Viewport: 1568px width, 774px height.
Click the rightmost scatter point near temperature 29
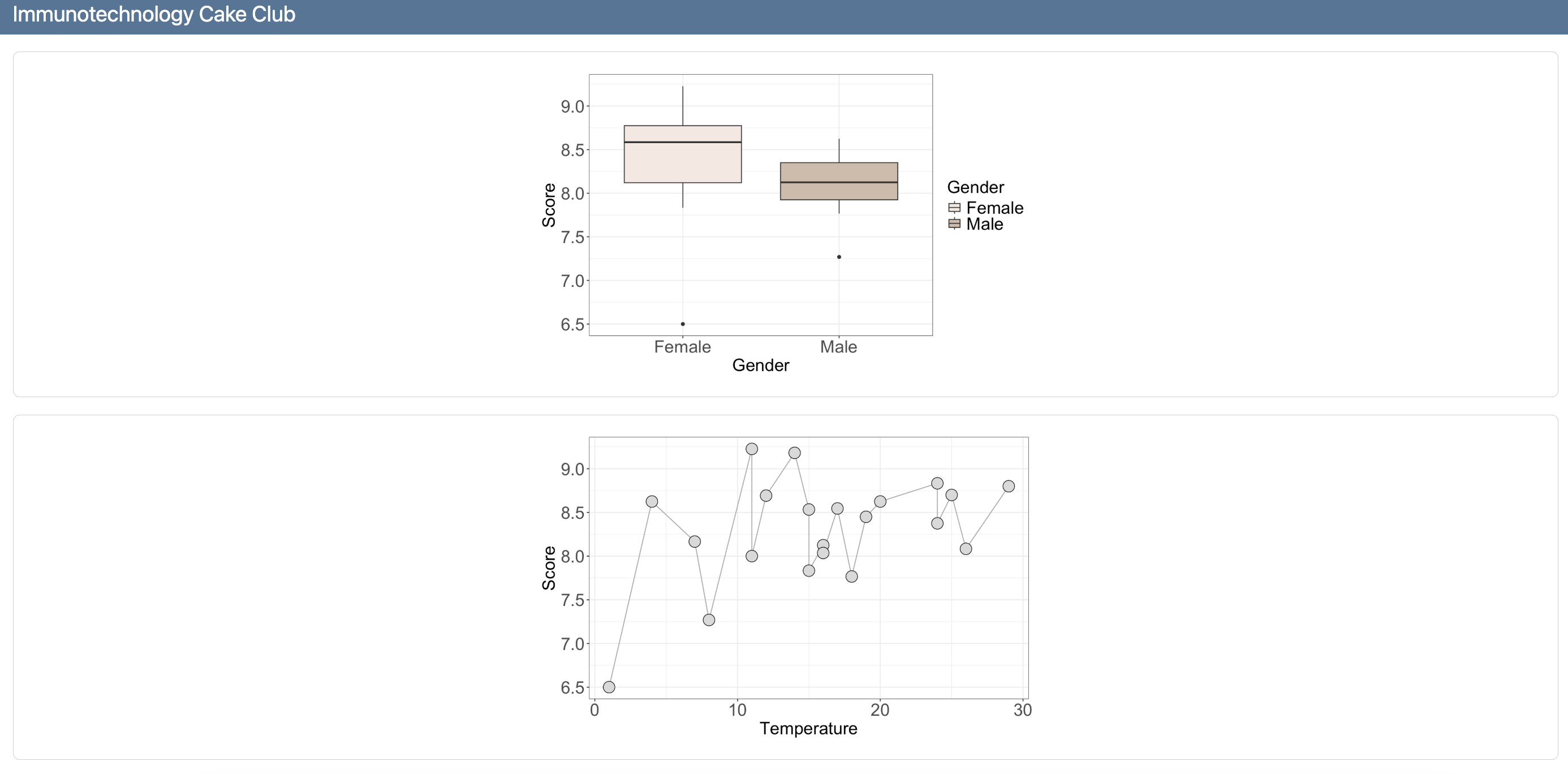(x=1009, y=486)
